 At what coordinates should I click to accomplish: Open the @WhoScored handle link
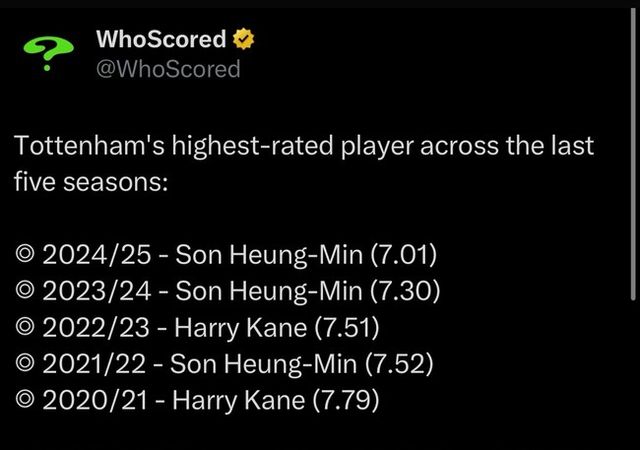coord(167,69)
